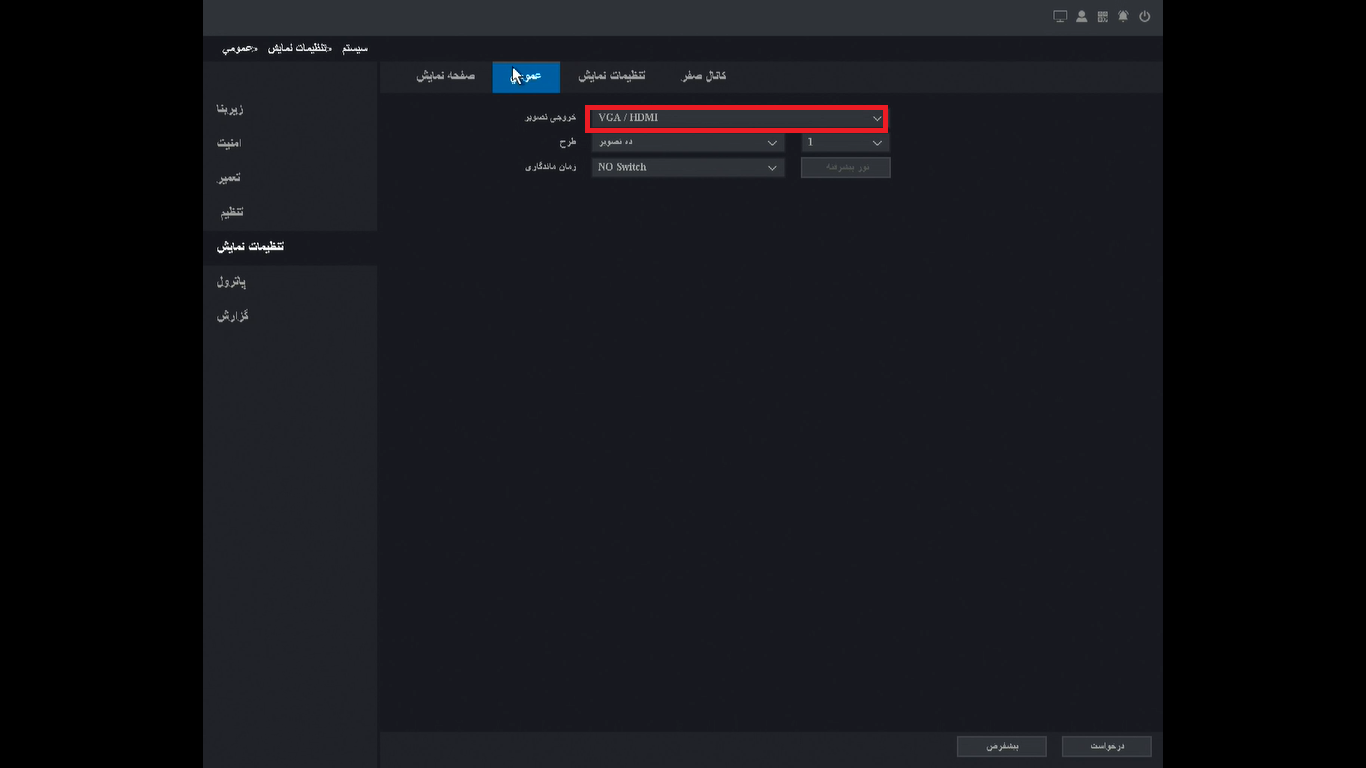The width and height of the screenshot is (1366, 768).
Task: Click the greyed button beside NO Switch
Action: pyautogui.click(x=846, y=168)
